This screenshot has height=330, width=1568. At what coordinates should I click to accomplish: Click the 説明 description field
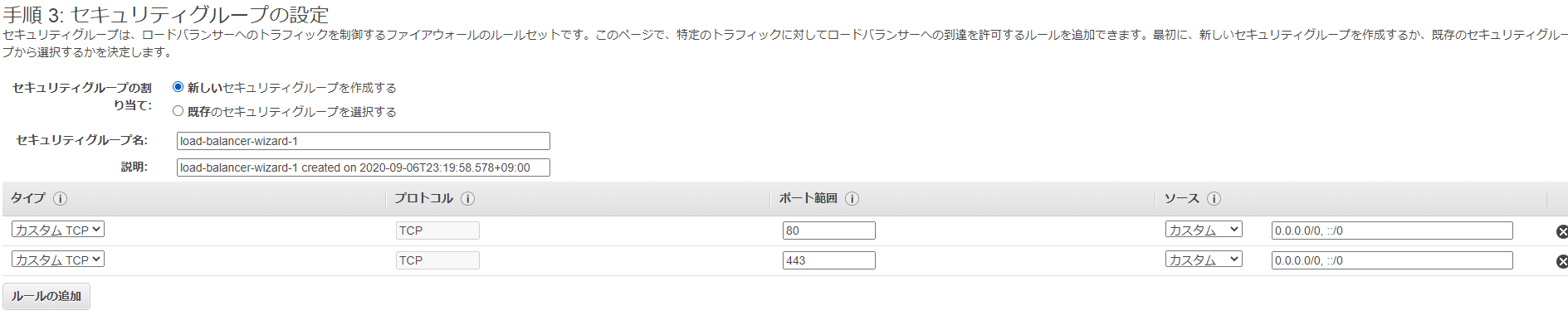click(x=364, y=167)
